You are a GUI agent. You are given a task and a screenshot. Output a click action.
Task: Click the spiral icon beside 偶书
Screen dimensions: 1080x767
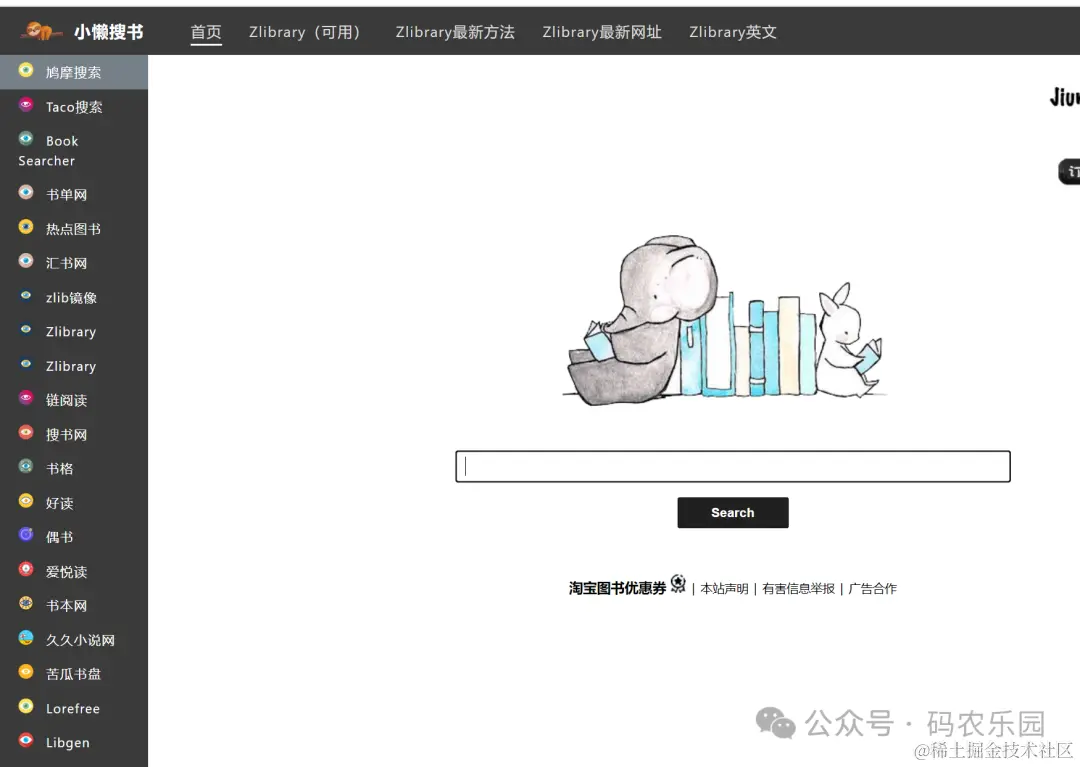coord(25,534)
